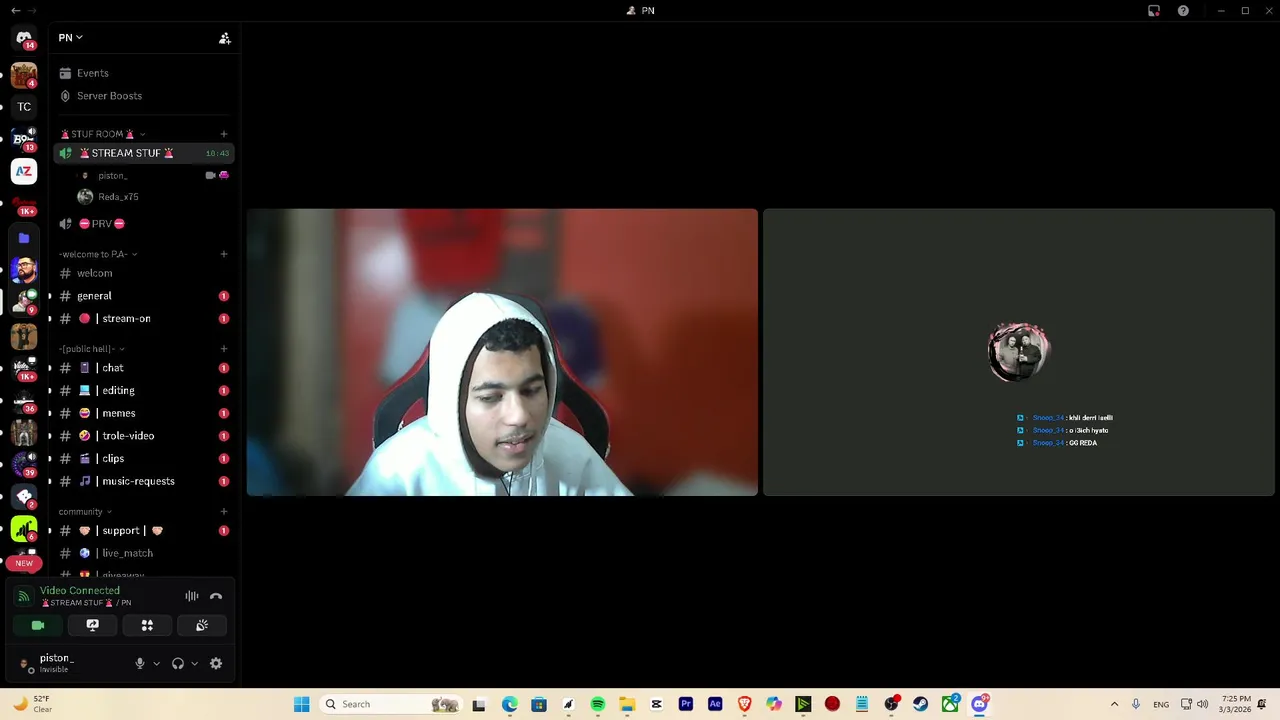The height and width of the screenshot is (720, 1280).
Task: Toggle camera in voice panel
Action: click(x=38, y=625)
